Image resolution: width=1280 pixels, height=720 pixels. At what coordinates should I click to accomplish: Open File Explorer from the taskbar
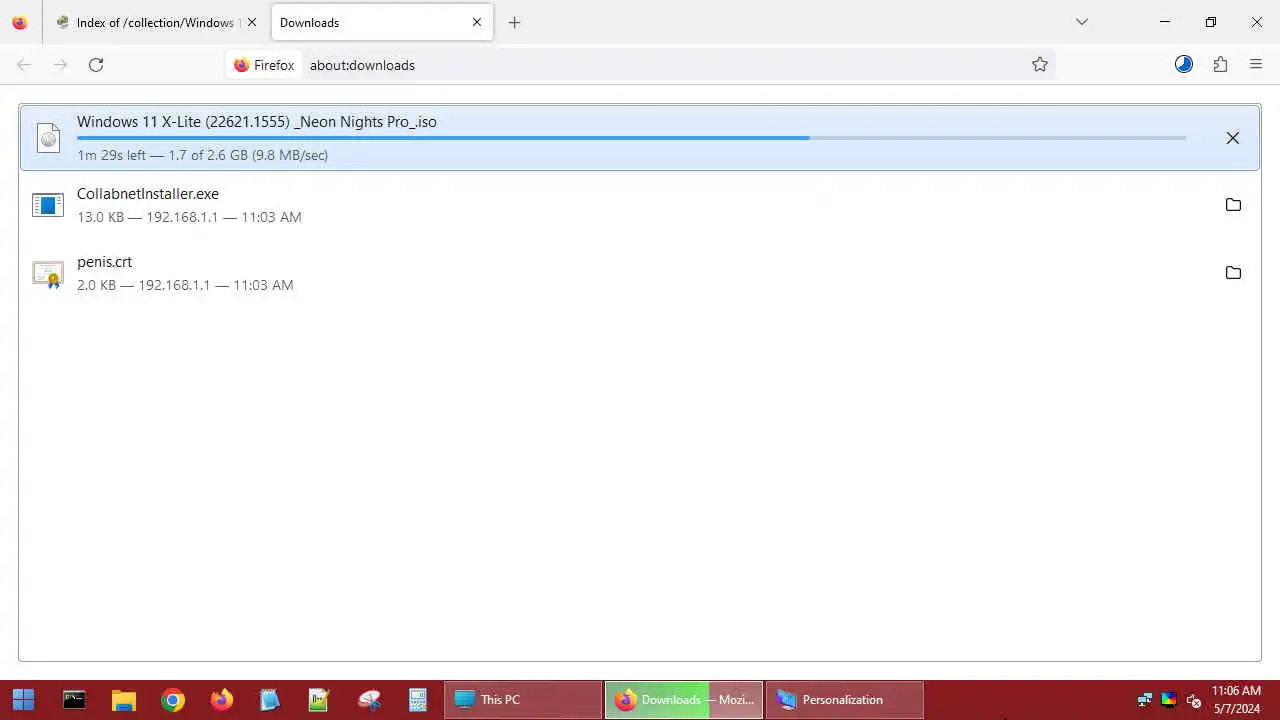(x=123, y=700)
